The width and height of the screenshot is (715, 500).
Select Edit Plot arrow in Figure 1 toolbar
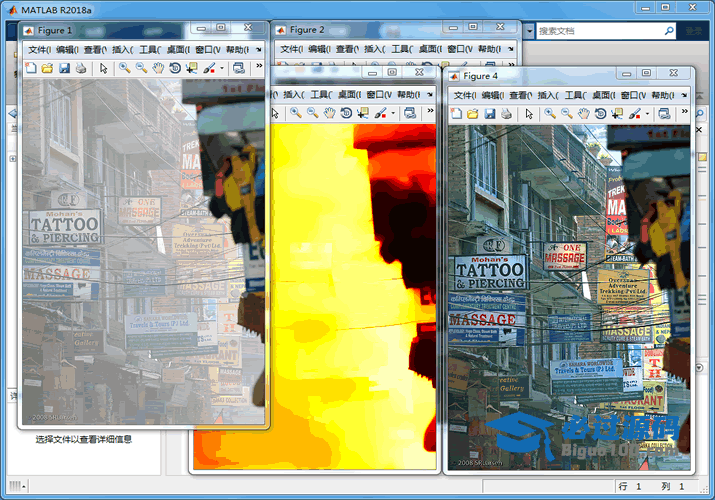point(104,68)
